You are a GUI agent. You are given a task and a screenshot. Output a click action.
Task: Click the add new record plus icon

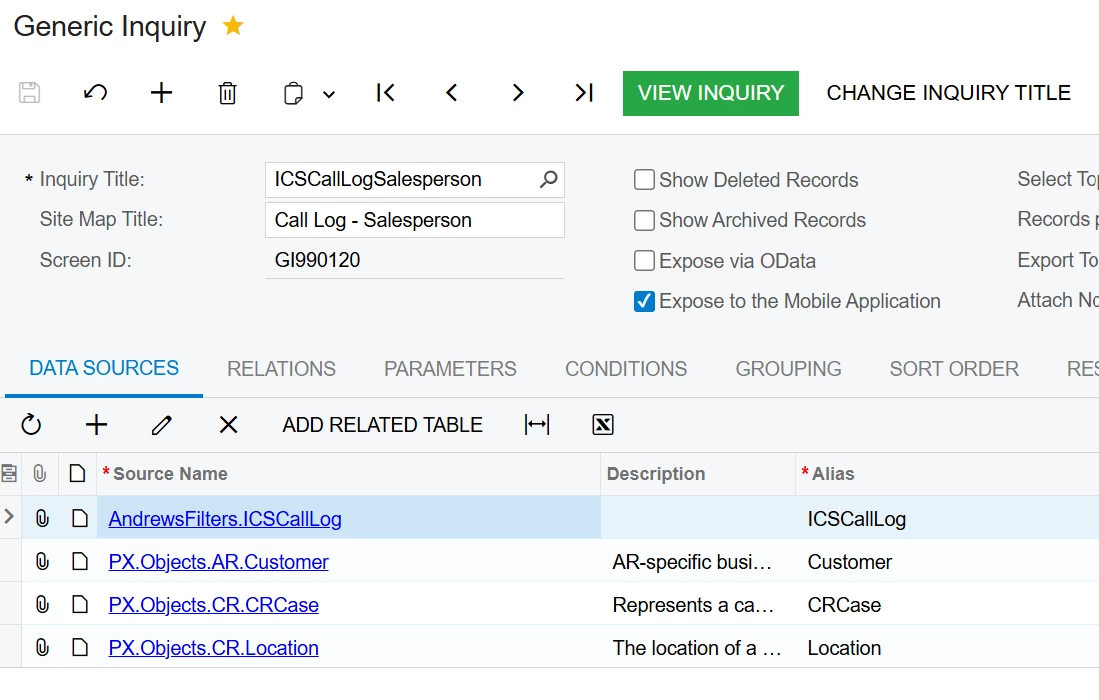pos(161,93)
